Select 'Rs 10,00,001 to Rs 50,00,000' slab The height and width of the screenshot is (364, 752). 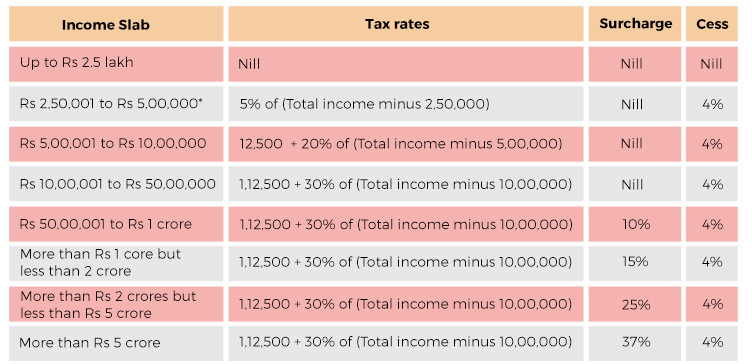(116, 184)
